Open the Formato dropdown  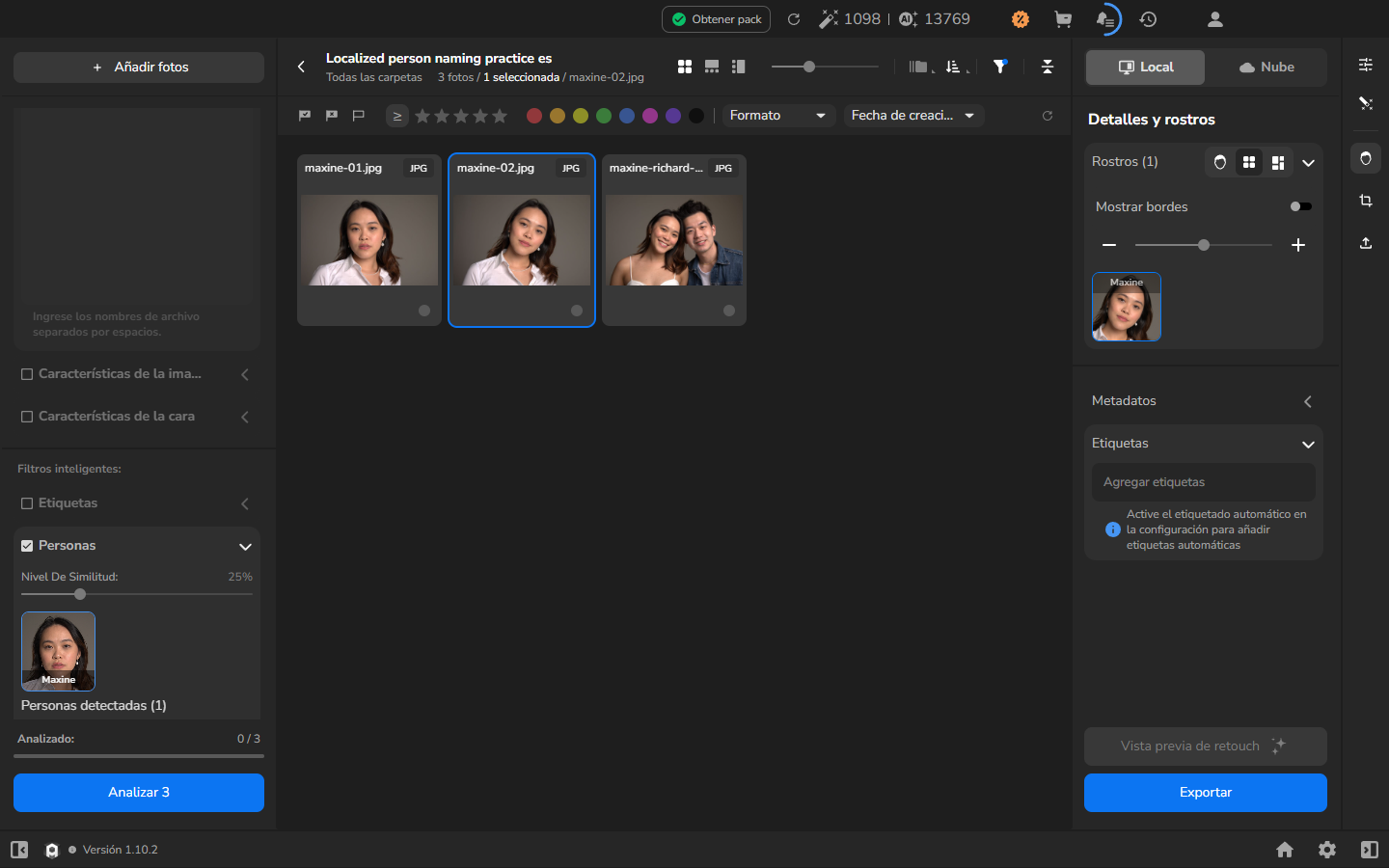[x=777, y=116]
